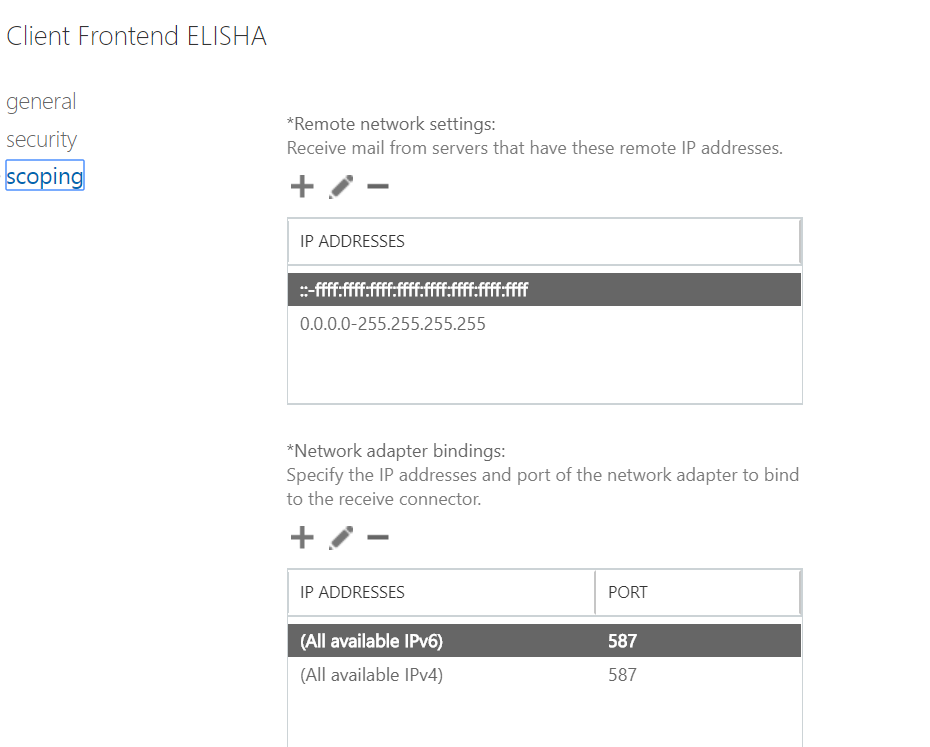The height and width of the screenshot is (747, 930).
Task: Click the Client Frontend ELISHA title
Action: pyautogui.click(x=136, y=35)
